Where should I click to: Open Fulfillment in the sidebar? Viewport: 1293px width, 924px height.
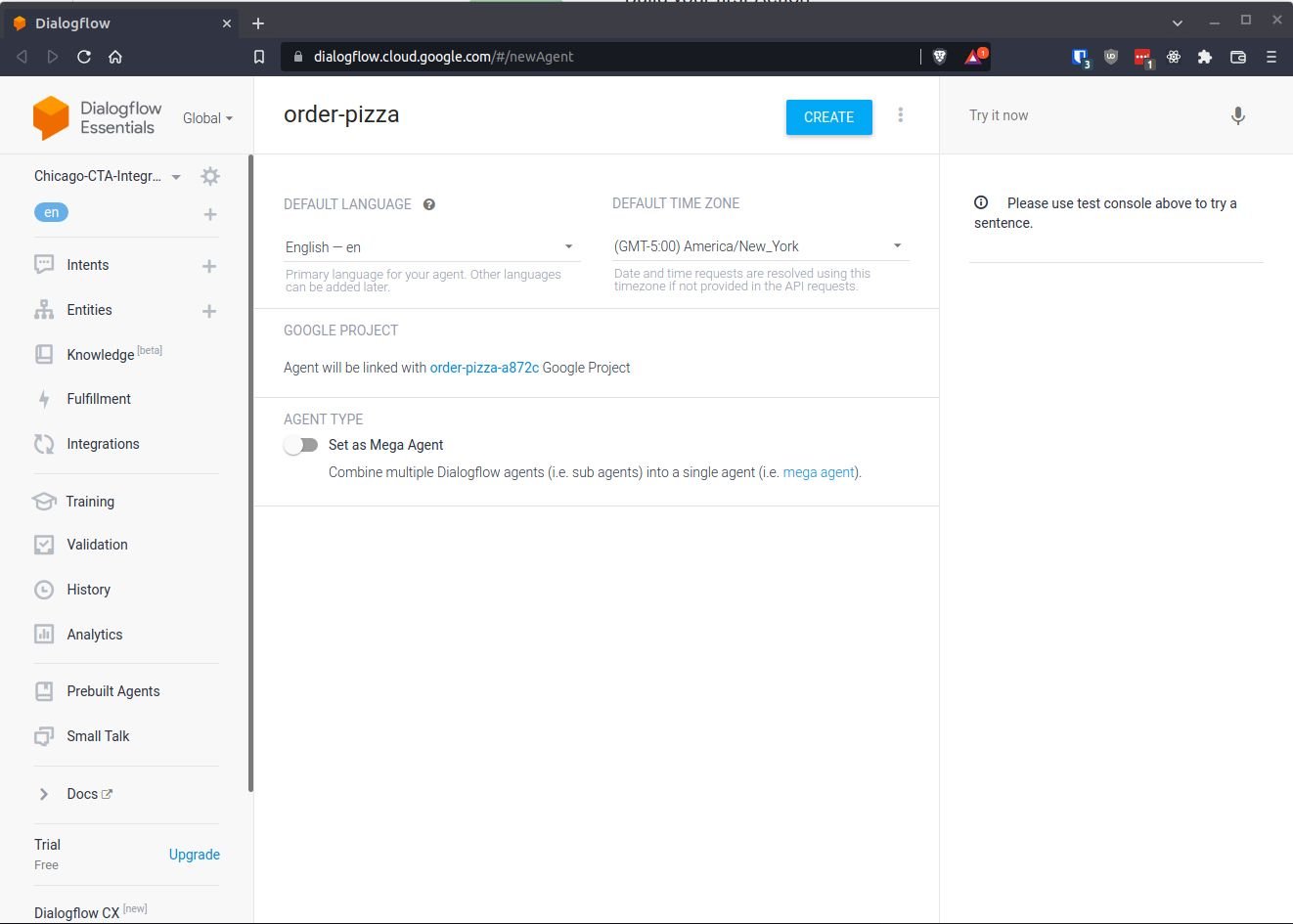(99, 399)
